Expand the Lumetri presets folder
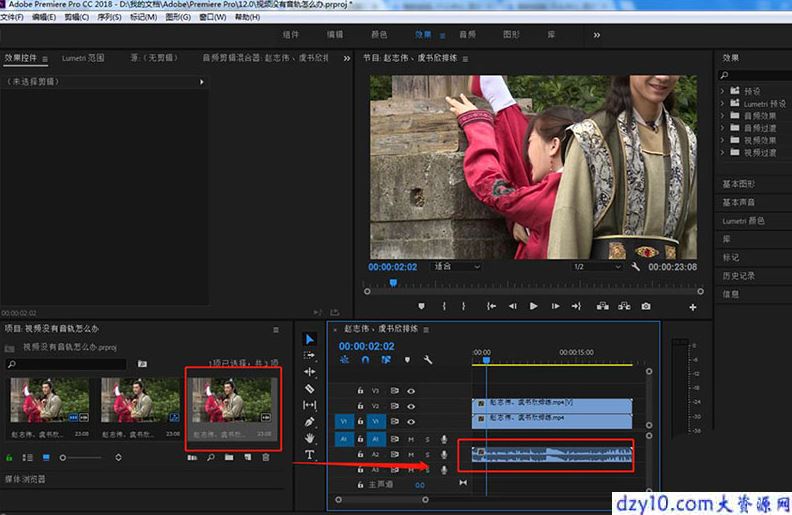Image resolution: width=792 pixels, height=515 pixels. click(722, 104)
